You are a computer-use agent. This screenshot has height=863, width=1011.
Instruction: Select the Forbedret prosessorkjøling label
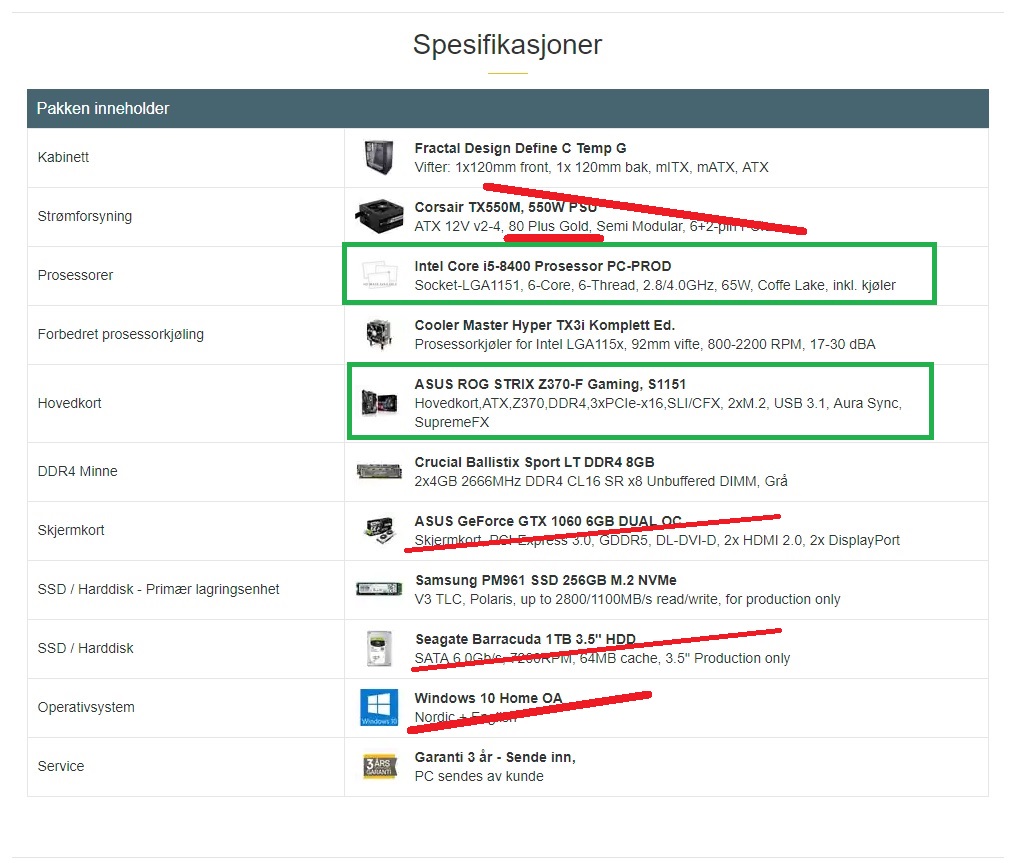(x=121, y=334)
